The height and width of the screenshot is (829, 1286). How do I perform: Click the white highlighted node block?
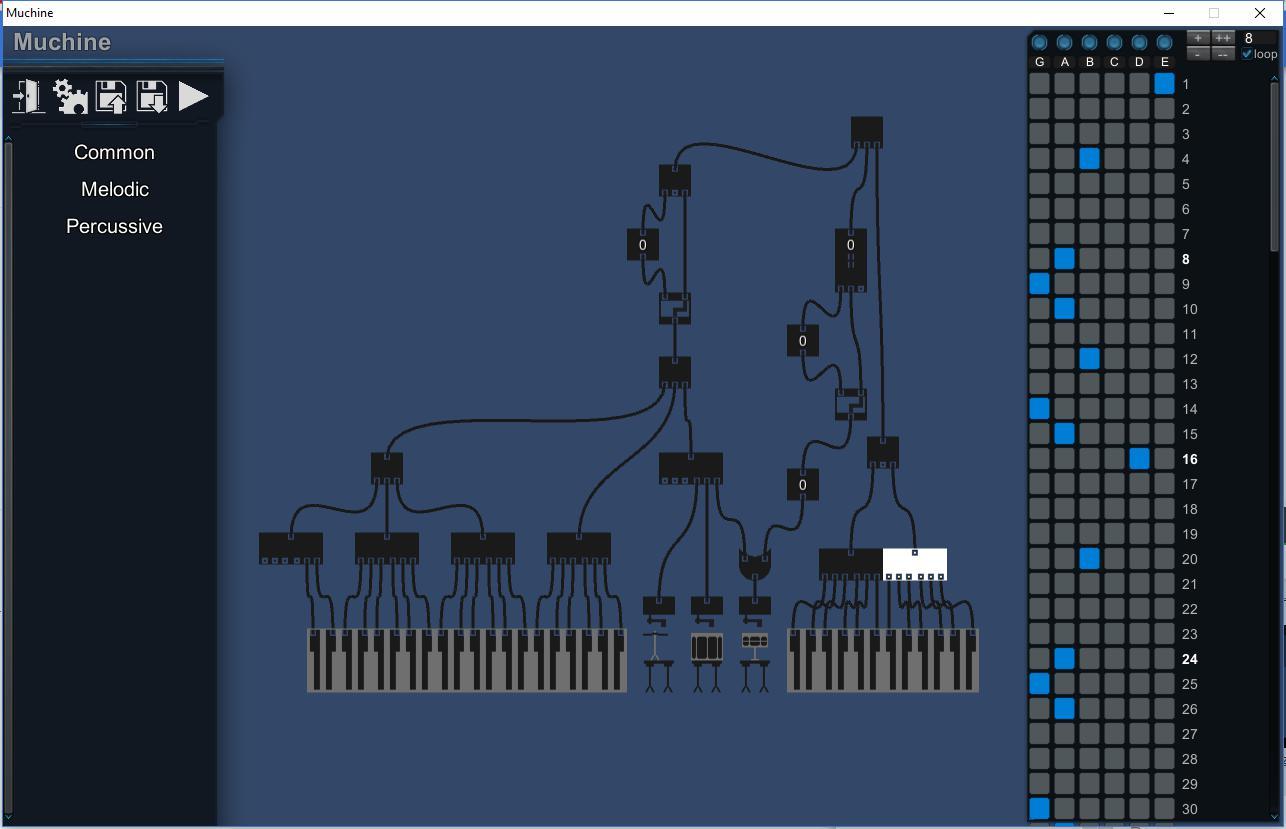(x=914, y=563)
